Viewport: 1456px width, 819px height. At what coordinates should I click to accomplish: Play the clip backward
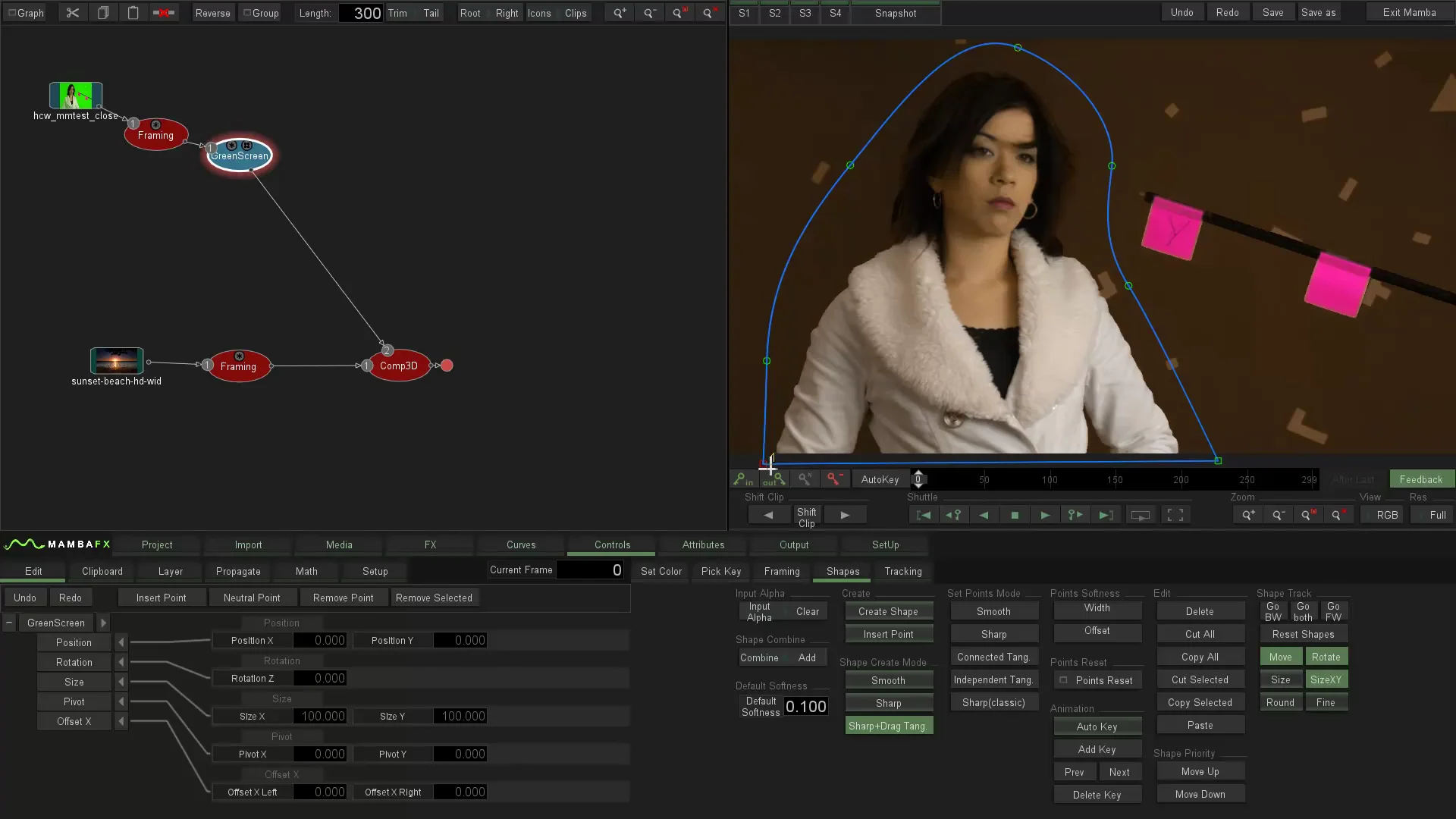click(x=984, y=515)
